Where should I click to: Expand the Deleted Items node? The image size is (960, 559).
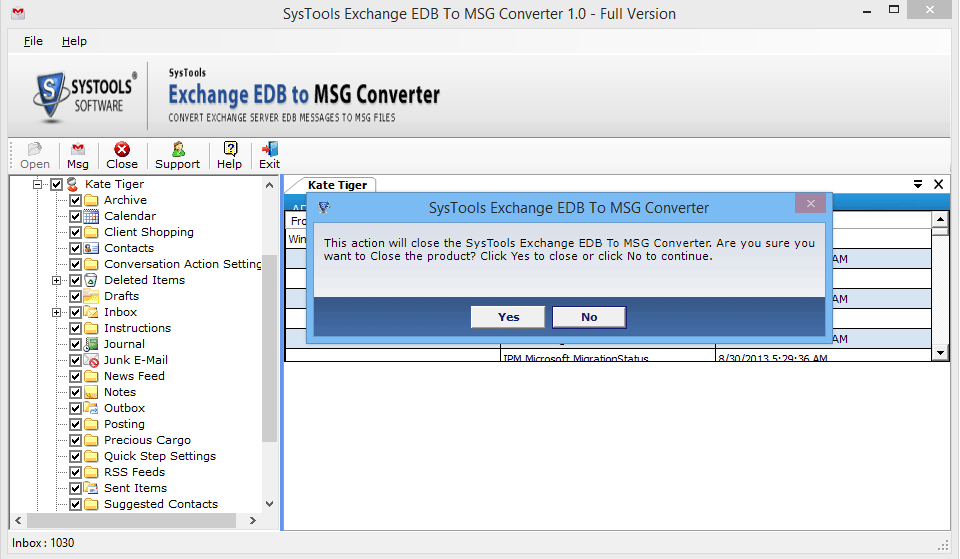56,280
